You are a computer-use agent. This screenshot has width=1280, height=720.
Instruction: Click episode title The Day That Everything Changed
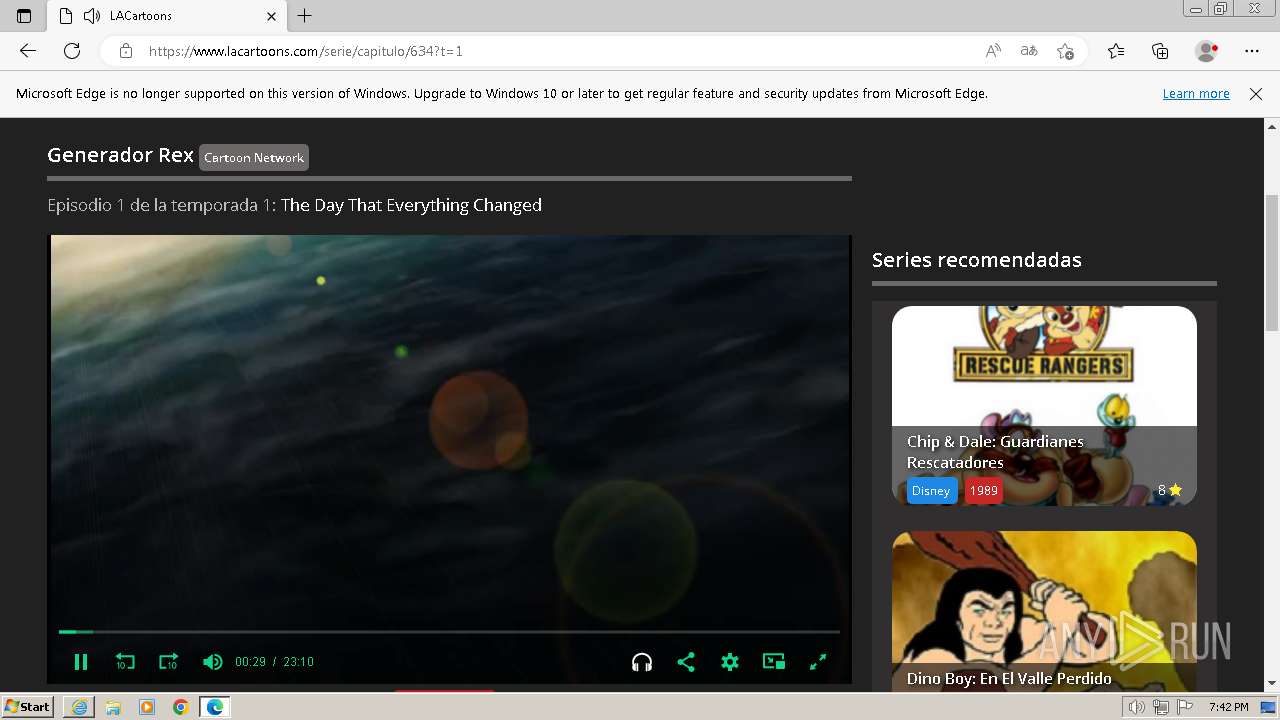[411, 205]
